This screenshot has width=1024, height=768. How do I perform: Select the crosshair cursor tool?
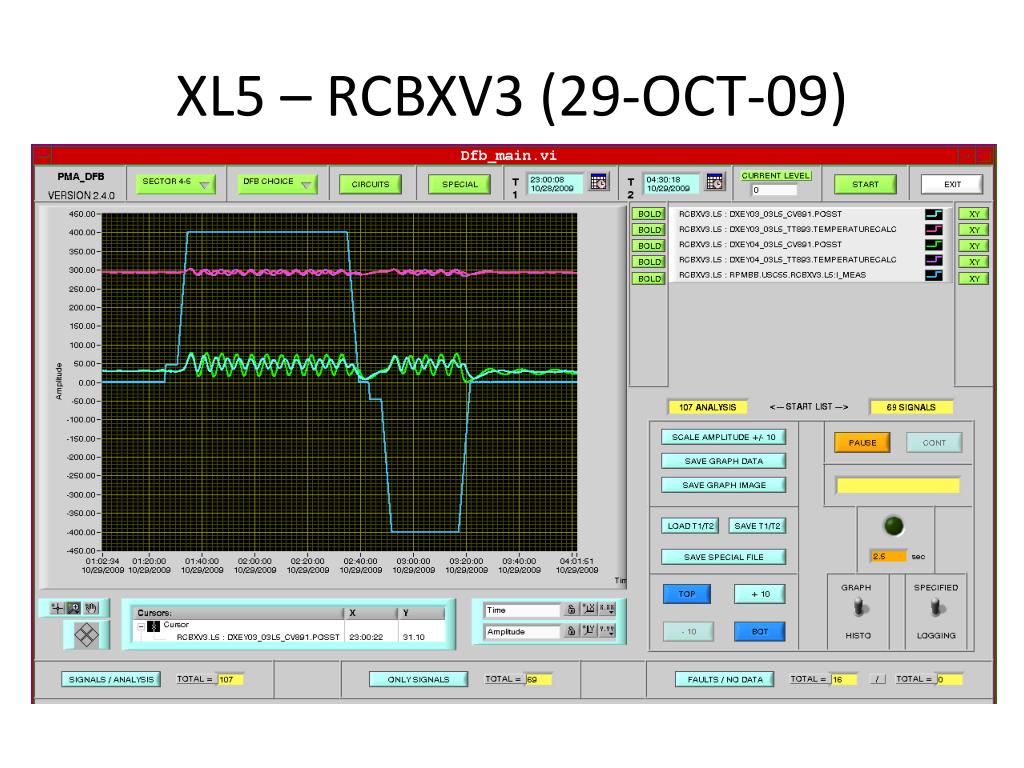(57, 608)
